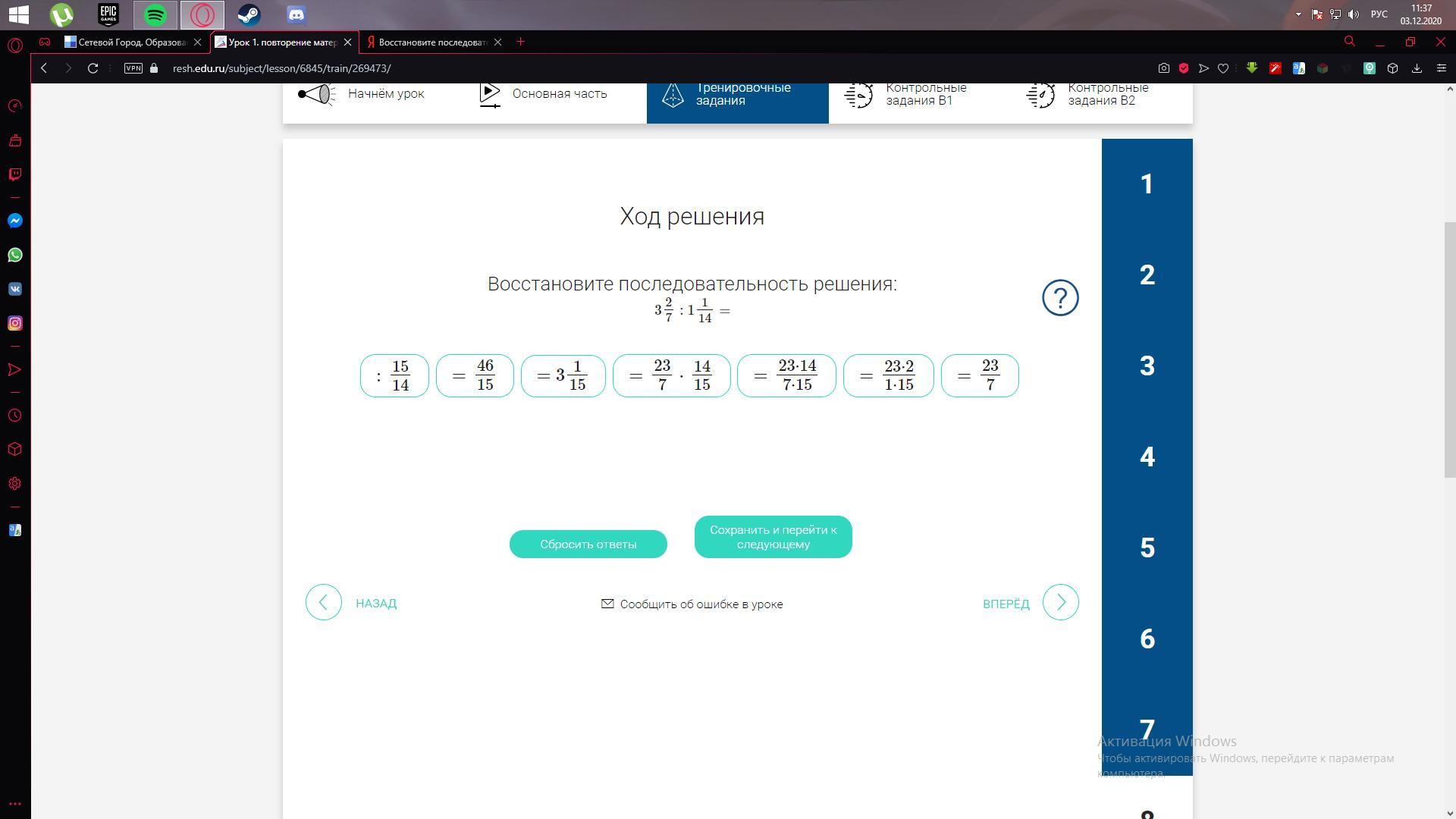1456x819 pixels.
Task: Open Twitch in Opera sidebar
Action: pyautogui.click(x=15, y=174)
